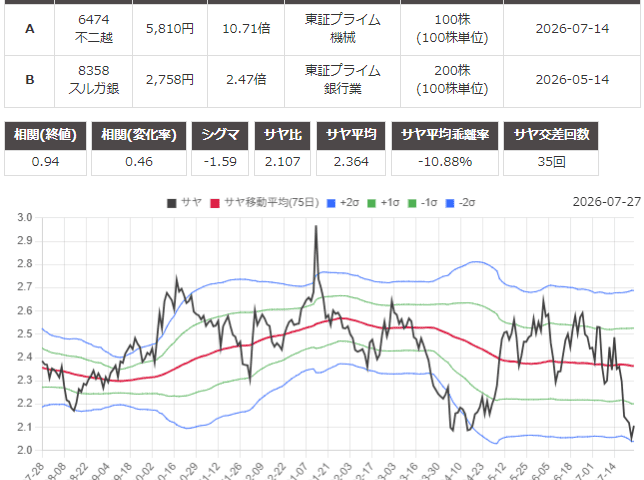Click the chart date label 2026-07-27
Screen dimensions: 644x480
(607, 202)
